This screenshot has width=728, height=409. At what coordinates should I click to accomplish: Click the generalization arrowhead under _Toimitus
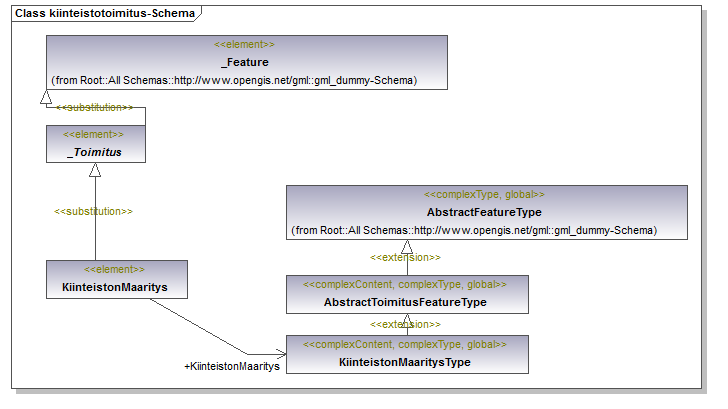click(95, 170)
